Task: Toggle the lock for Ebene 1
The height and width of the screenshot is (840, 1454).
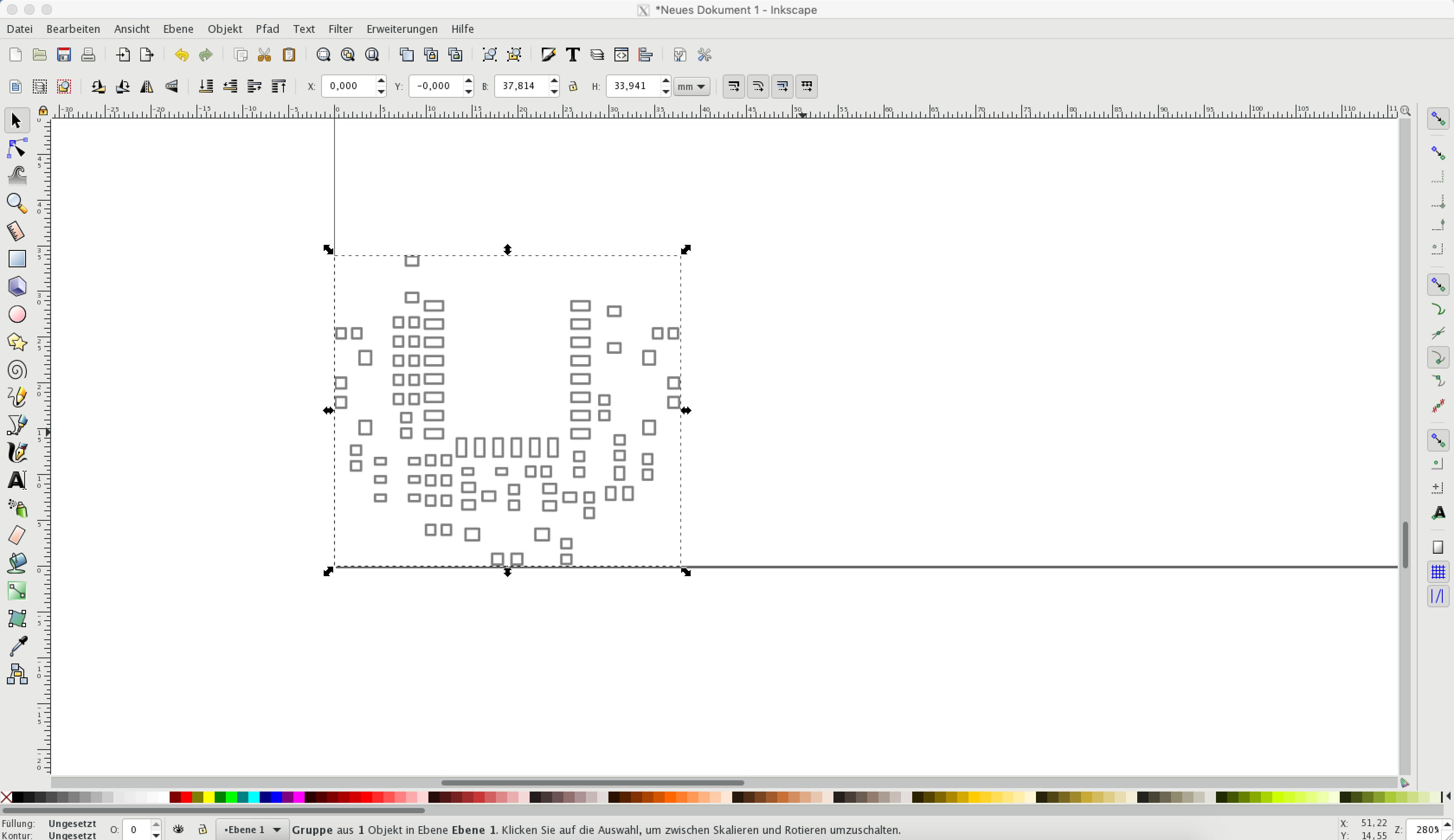Action: pyautogui.click(x=203, y=829)
